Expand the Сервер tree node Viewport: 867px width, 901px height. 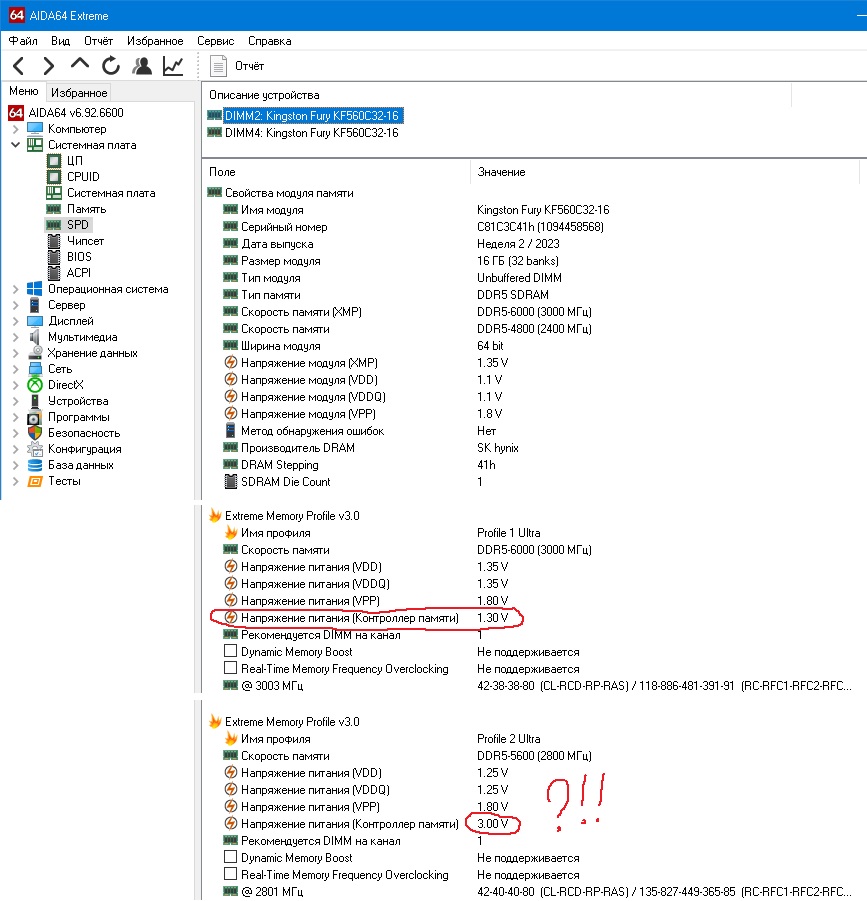point(16,305)
